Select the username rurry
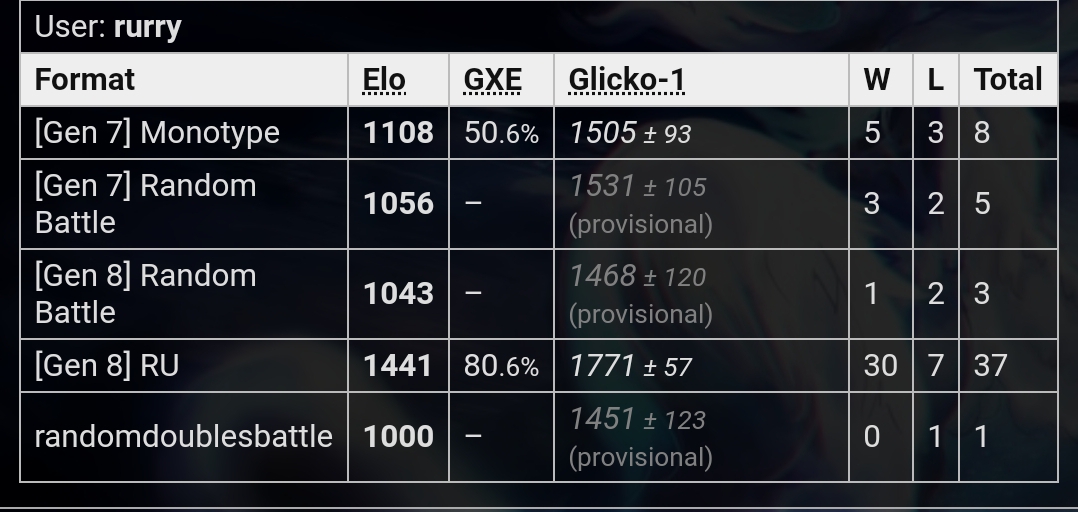This screenshot has width=1078, height=512. pos(147,27)
